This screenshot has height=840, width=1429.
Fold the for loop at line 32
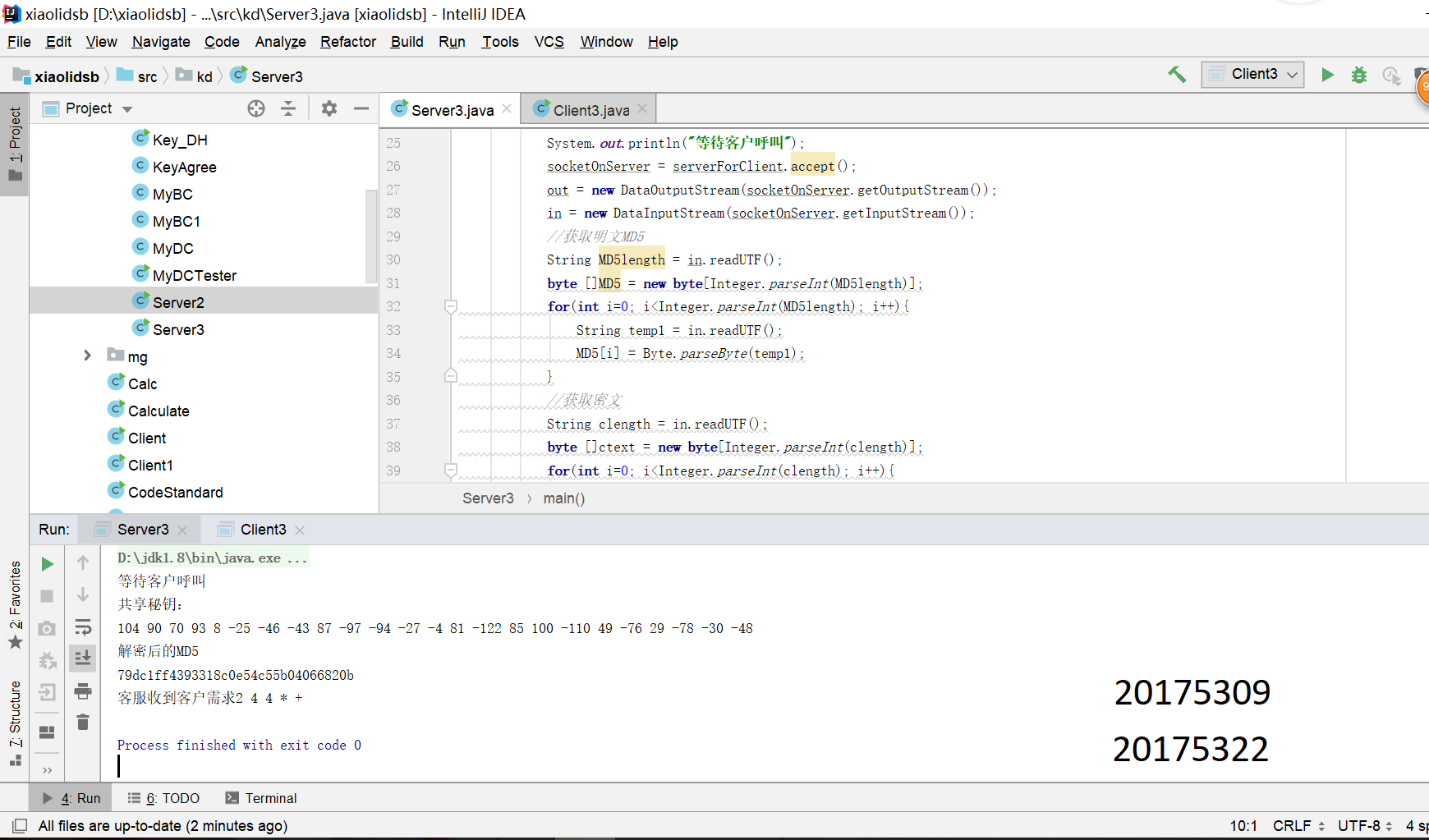pyautogui.click(x=451, y=306)
